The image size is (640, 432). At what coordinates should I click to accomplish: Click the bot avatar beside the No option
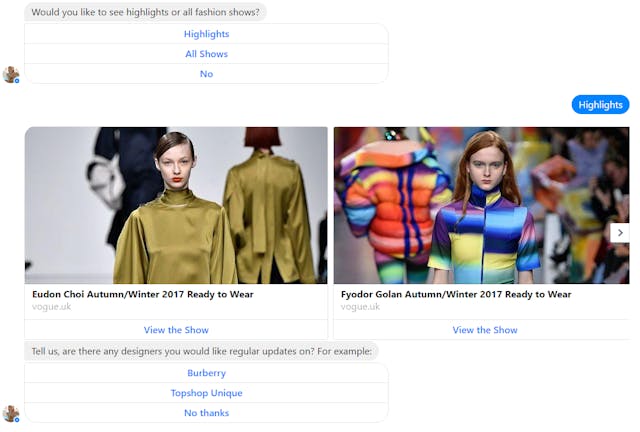click(x=11, y=75)
